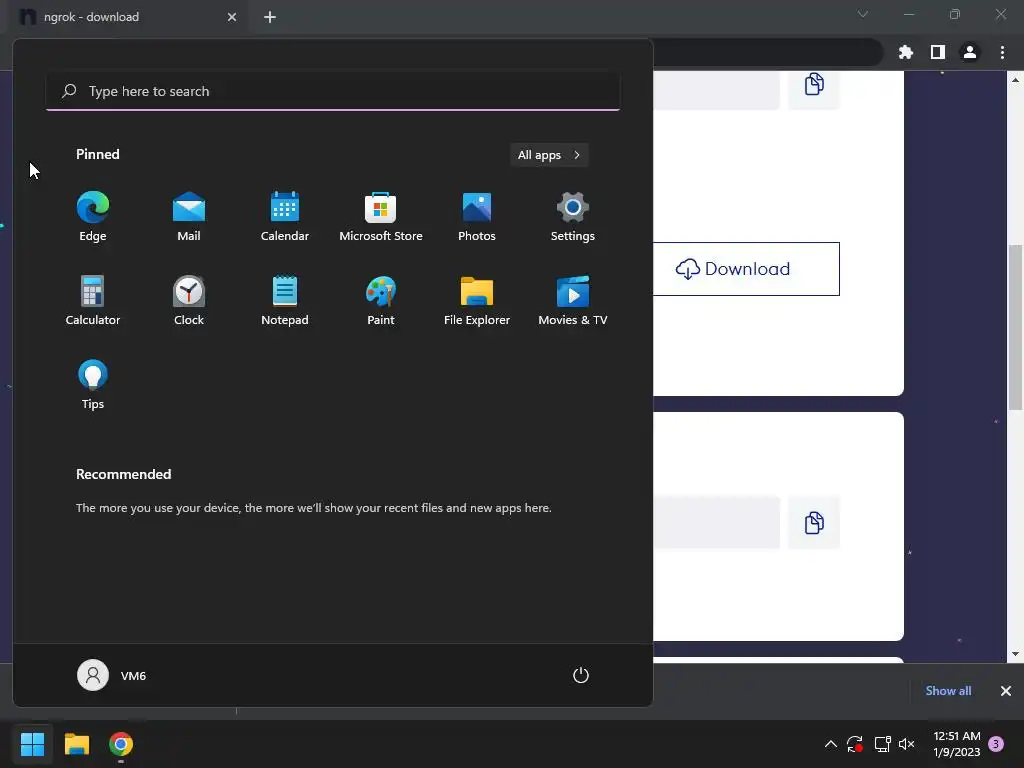The width and height of the screenshot is (1024, 768).
Task: Launch the Clock app
Action: click(x=189, y=301)
